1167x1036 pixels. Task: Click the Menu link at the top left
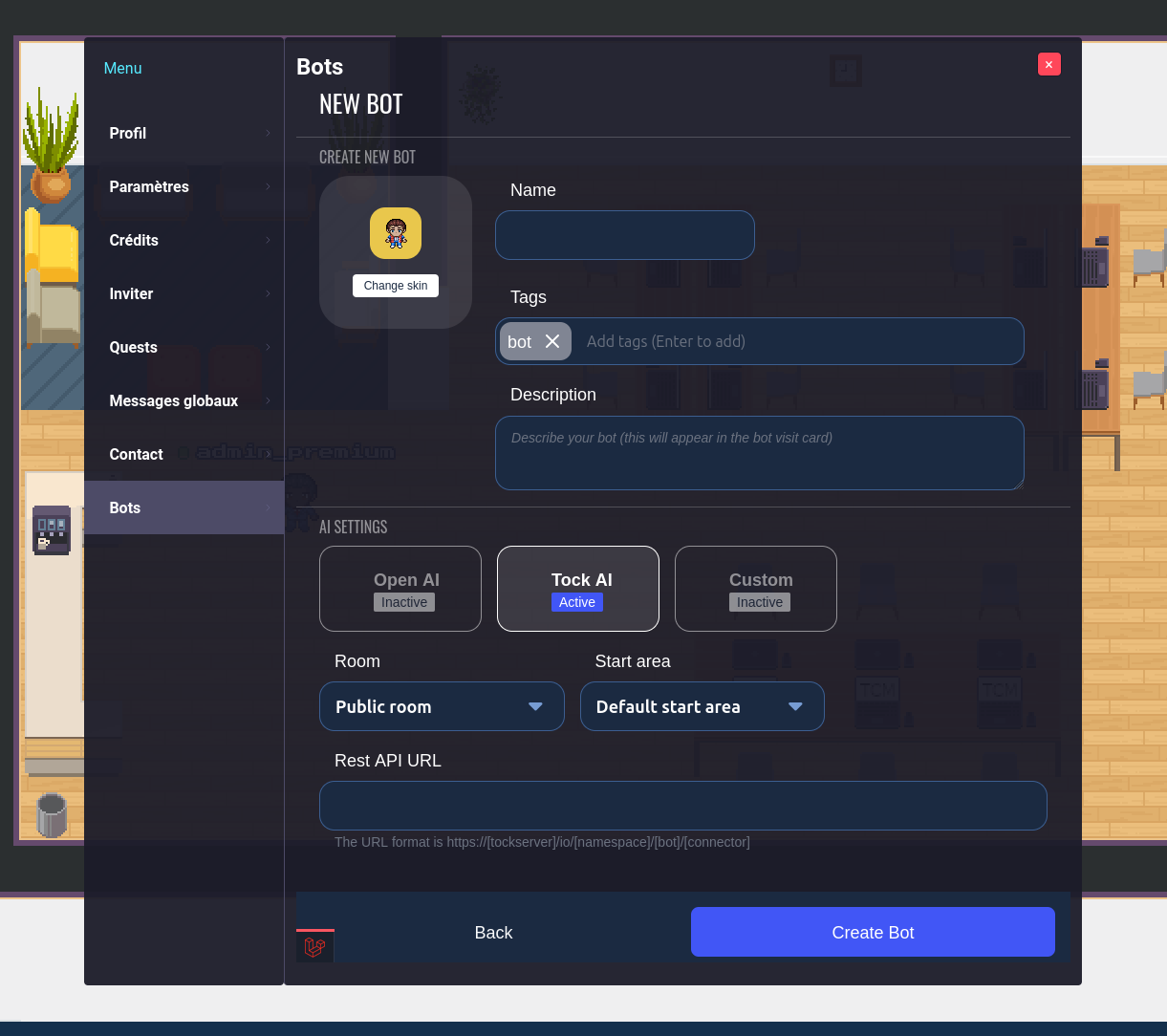point(122,68)
